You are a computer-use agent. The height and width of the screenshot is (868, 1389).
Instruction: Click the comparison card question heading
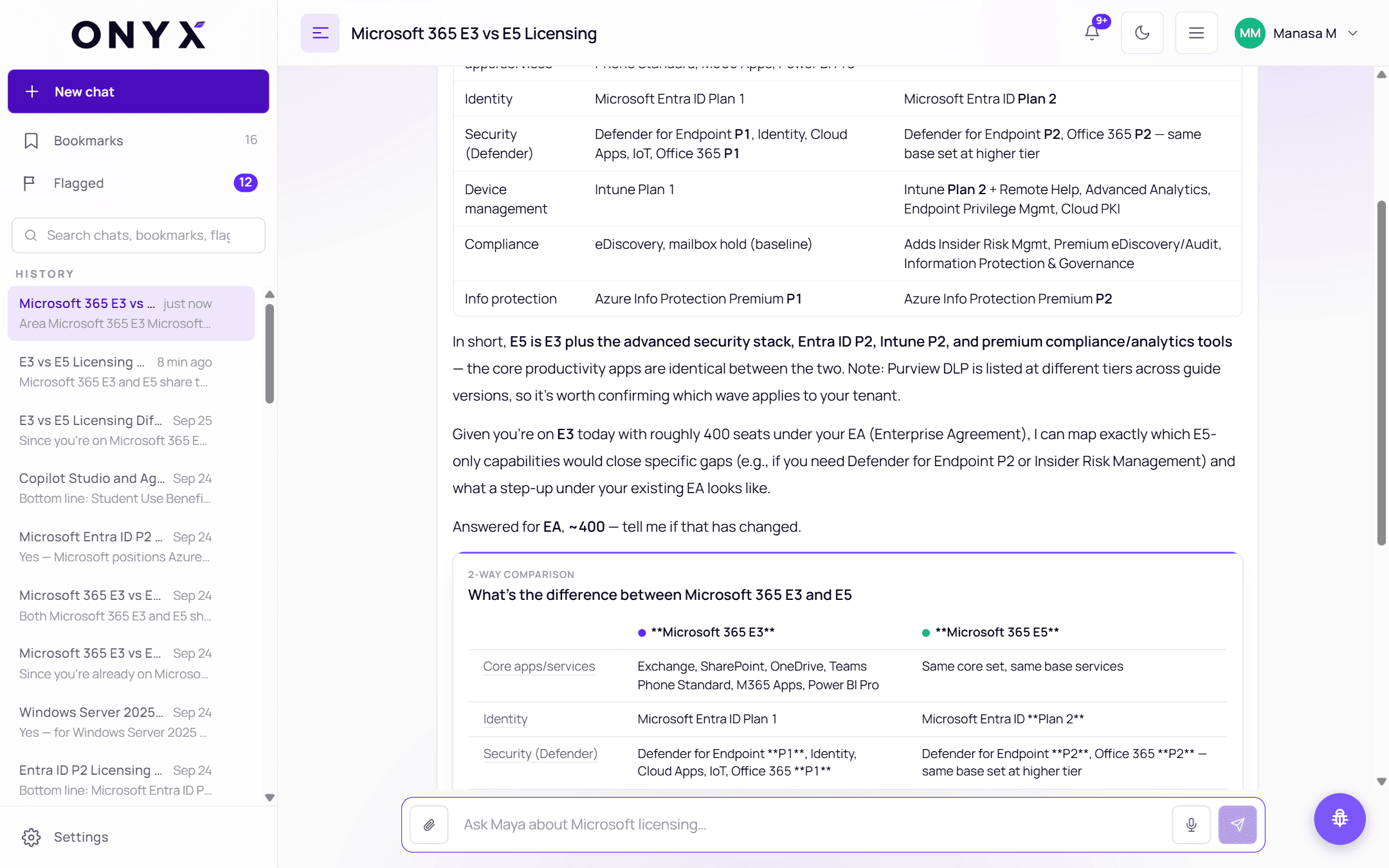[x=660, y=595]
